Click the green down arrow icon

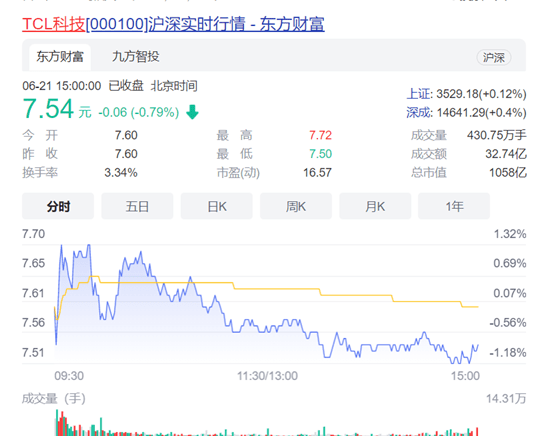[192, 112]
